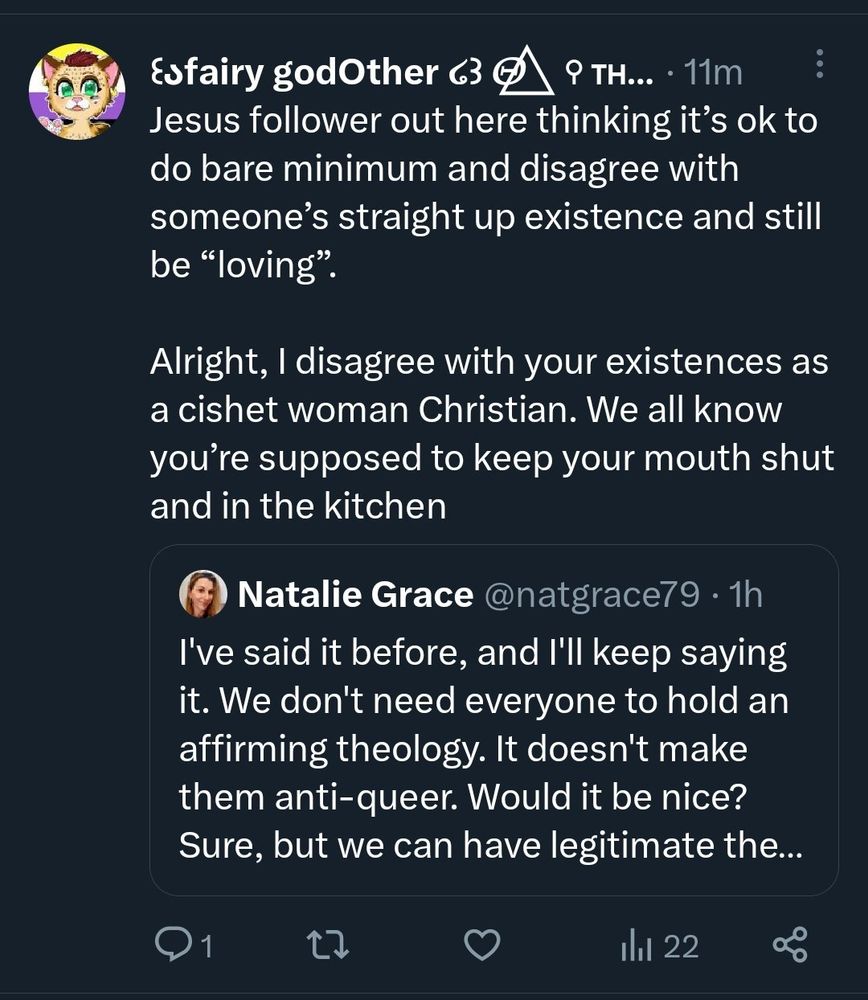Open the three-dot more options menu
This screenshot has height=1000, width=868.
[x=820, y=64]
